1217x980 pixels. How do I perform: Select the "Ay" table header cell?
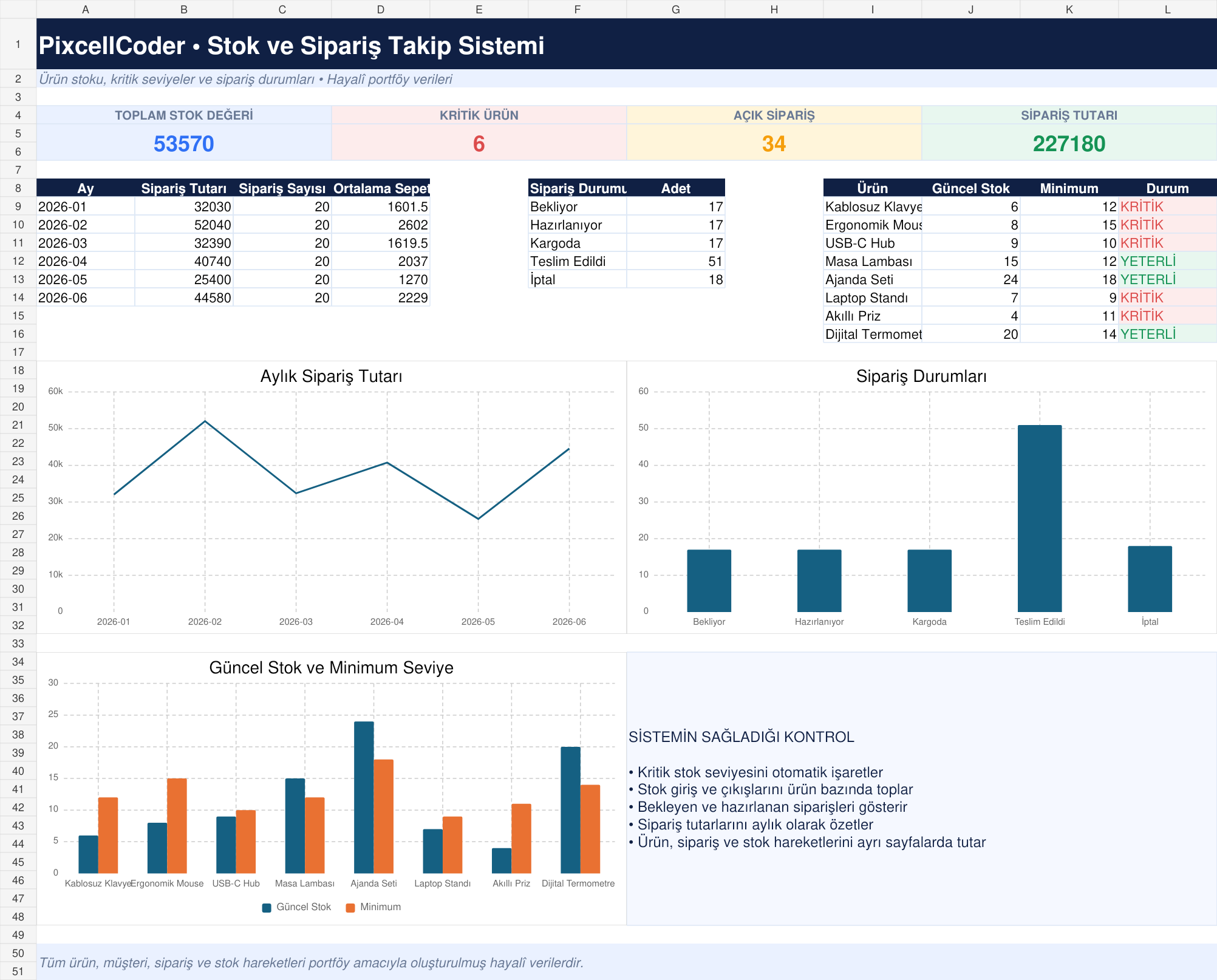click(x=86, y=188)
